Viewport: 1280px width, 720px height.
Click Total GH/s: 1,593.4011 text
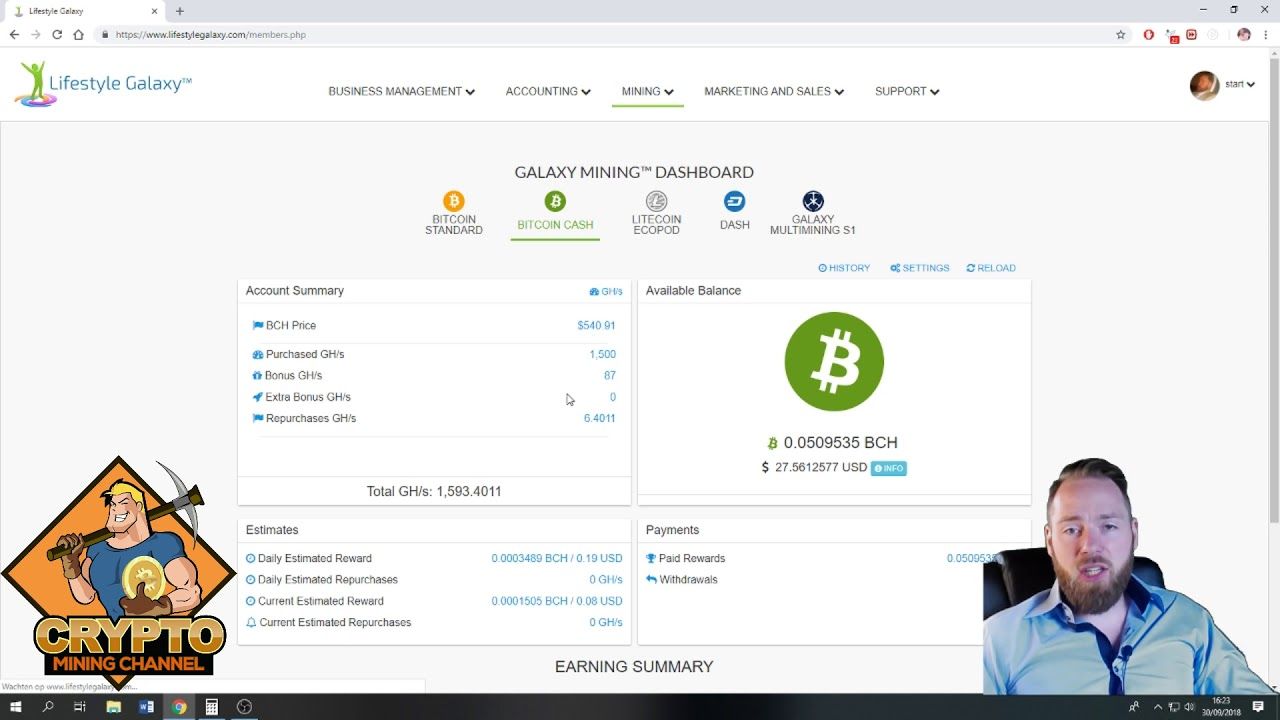pos(434,492)
